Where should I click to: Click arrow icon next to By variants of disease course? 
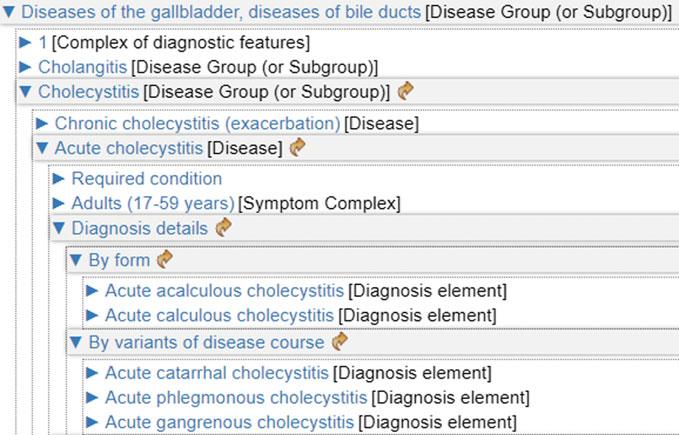(x=340, y=342)
